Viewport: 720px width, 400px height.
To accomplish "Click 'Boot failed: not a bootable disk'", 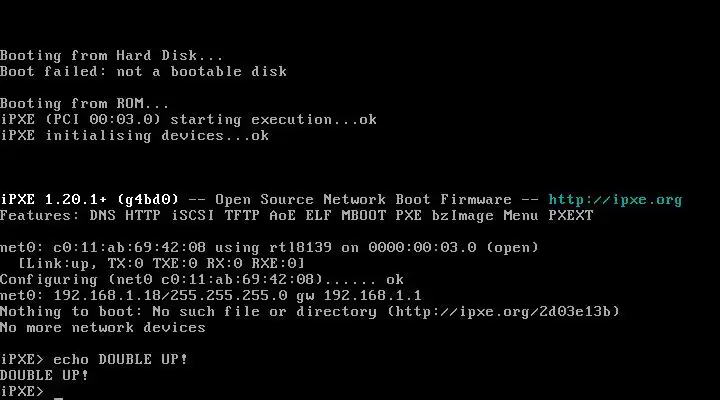I will [143, 72].
